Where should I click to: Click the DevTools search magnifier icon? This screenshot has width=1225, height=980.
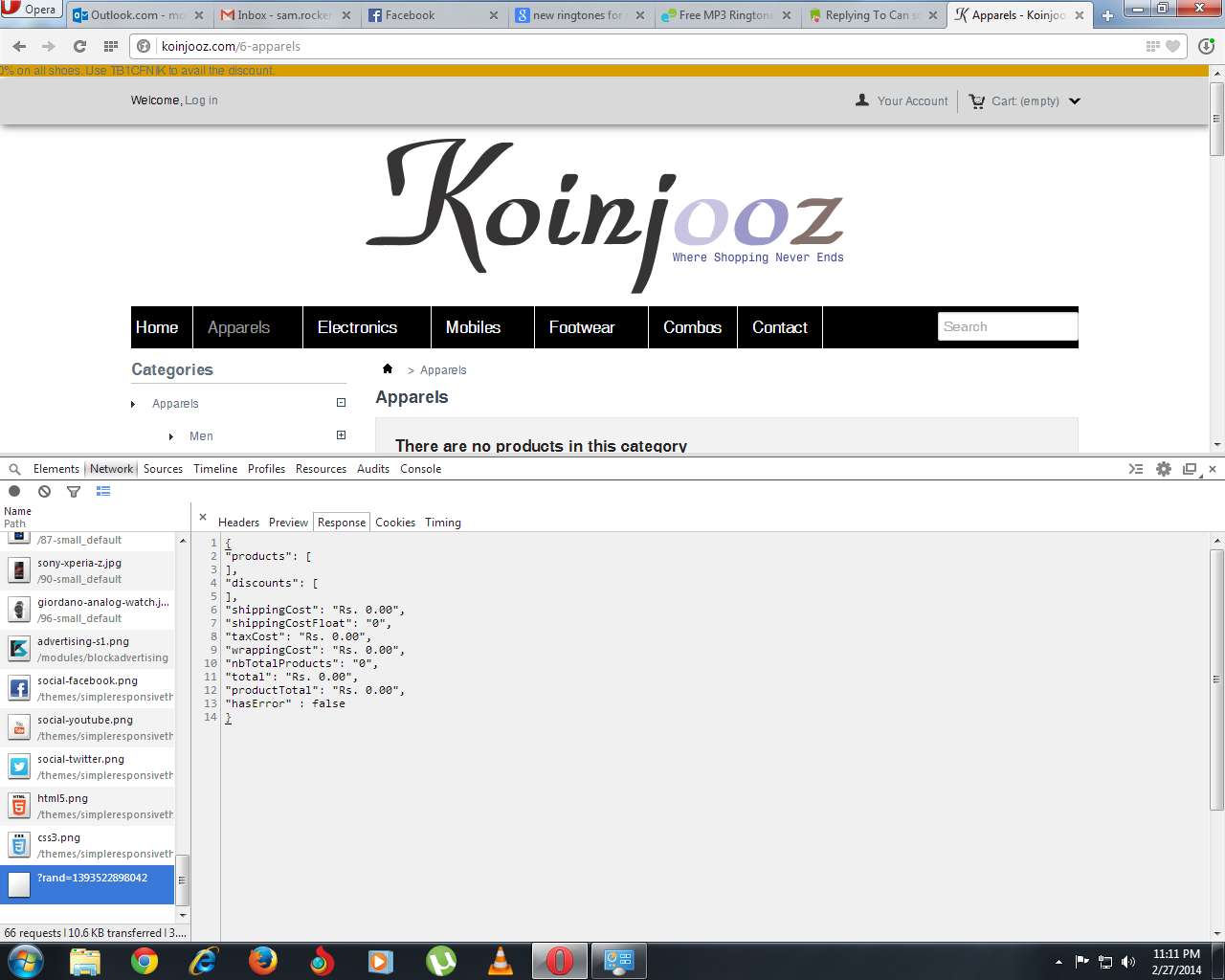coord(14,469)
